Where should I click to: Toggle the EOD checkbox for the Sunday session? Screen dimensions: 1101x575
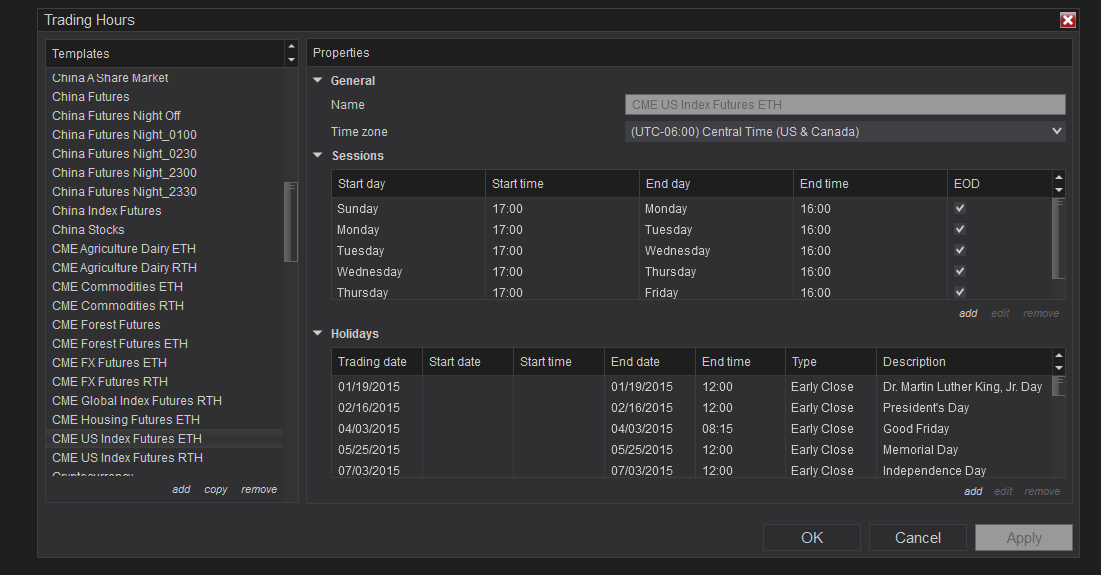[x=960, y=209]
